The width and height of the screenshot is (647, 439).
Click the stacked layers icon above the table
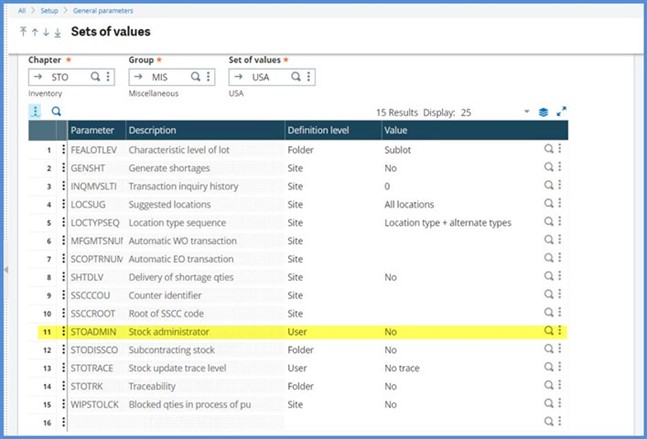click(543, 112)
